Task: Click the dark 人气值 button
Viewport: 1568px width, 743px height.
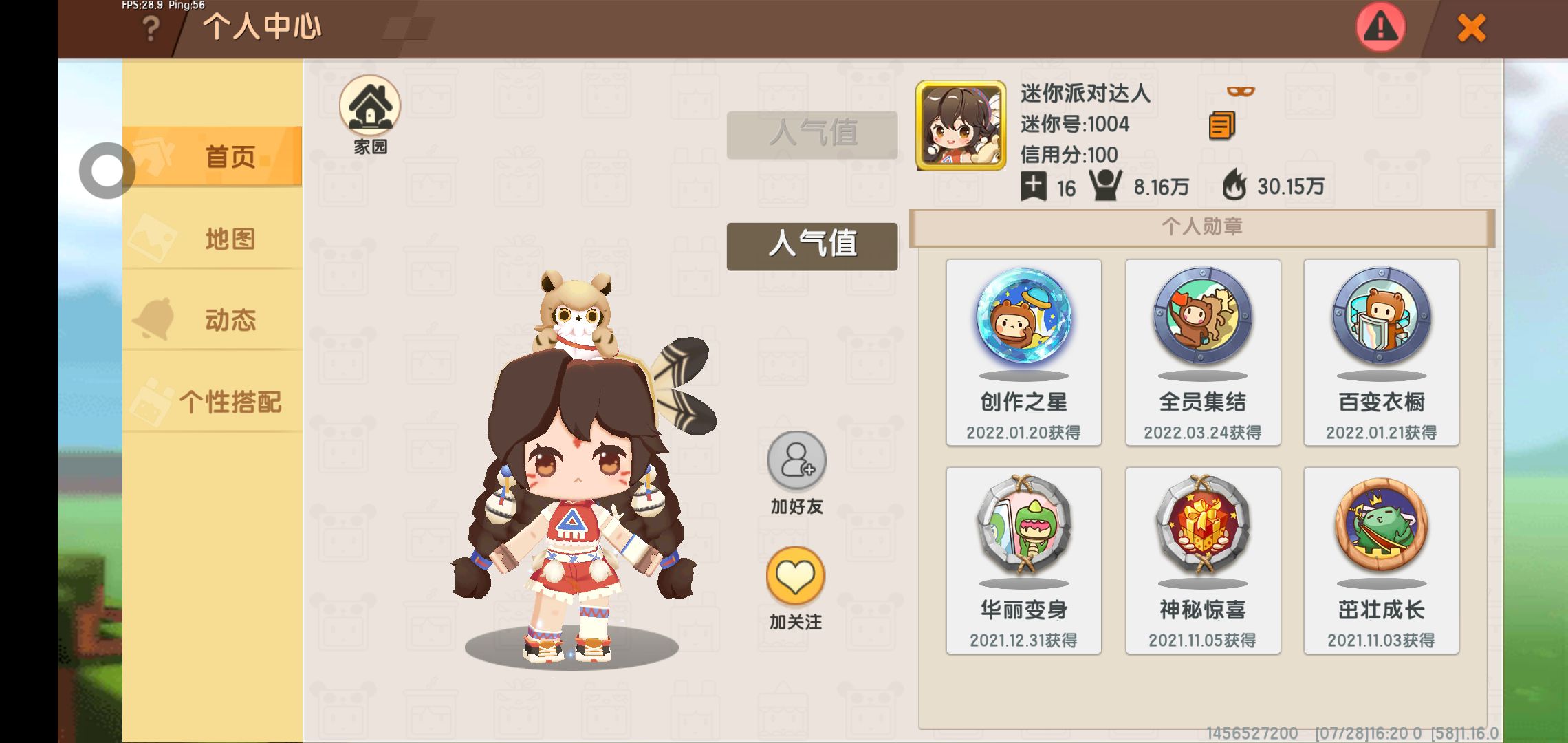Action: 812,246
